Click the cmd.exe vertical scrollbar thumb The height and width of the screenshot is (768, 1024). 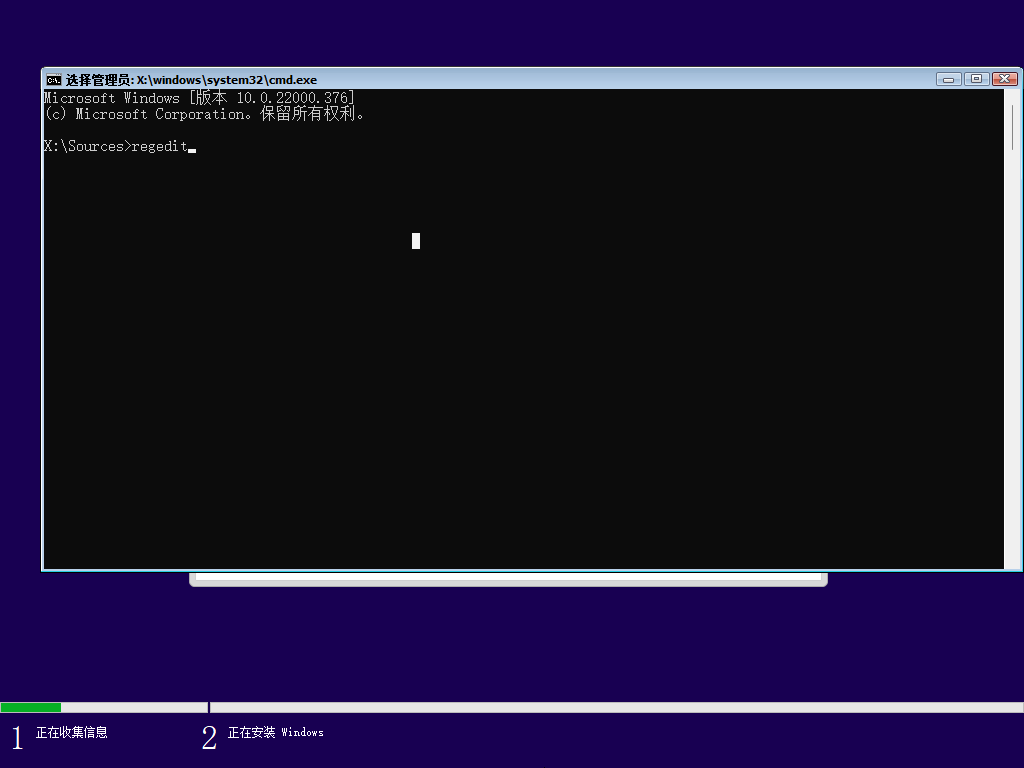coord(1013,127)
